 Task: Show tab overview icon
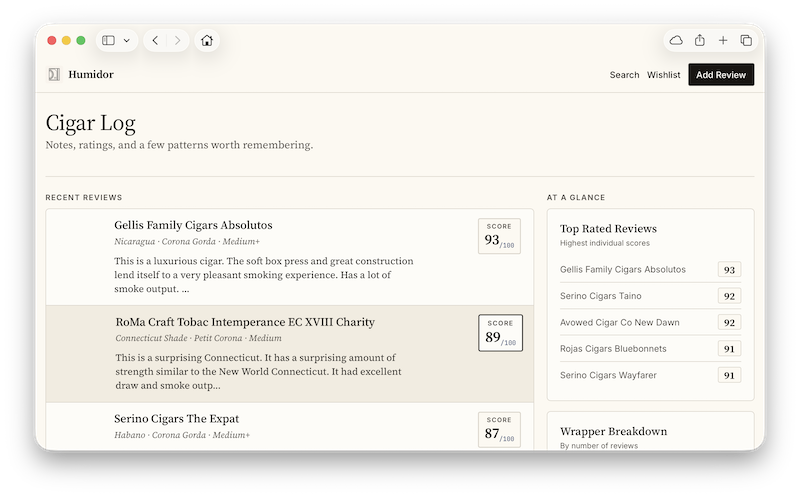coord(746,40)
